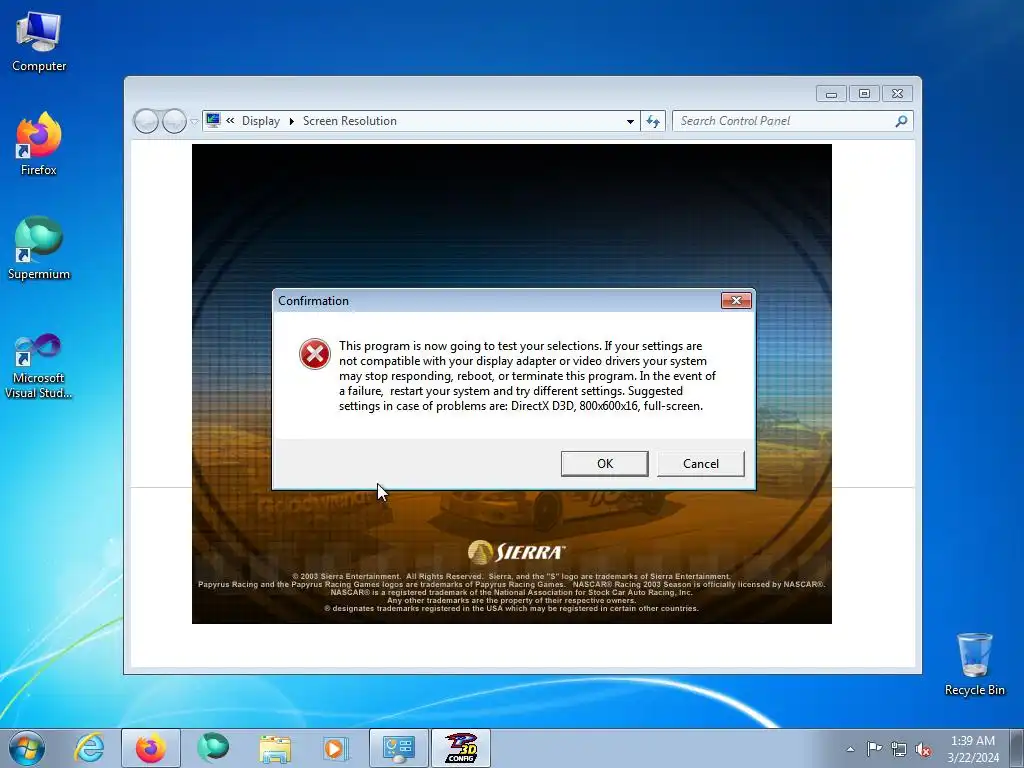Click the monitor icon in the address bar
Screen dimensions: 1024x768
click(x=213, y=120)
